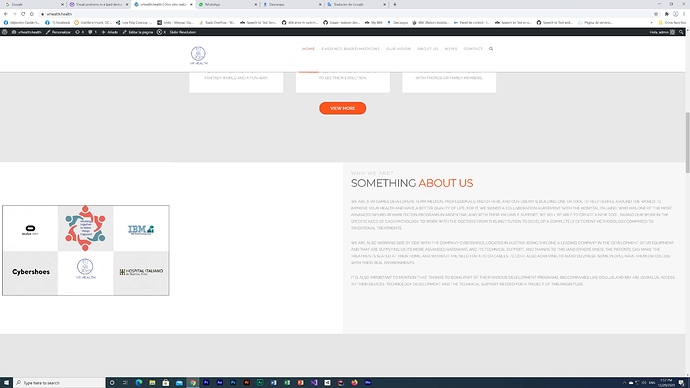Click the VR Health logo in partners grid

point(85,269)
